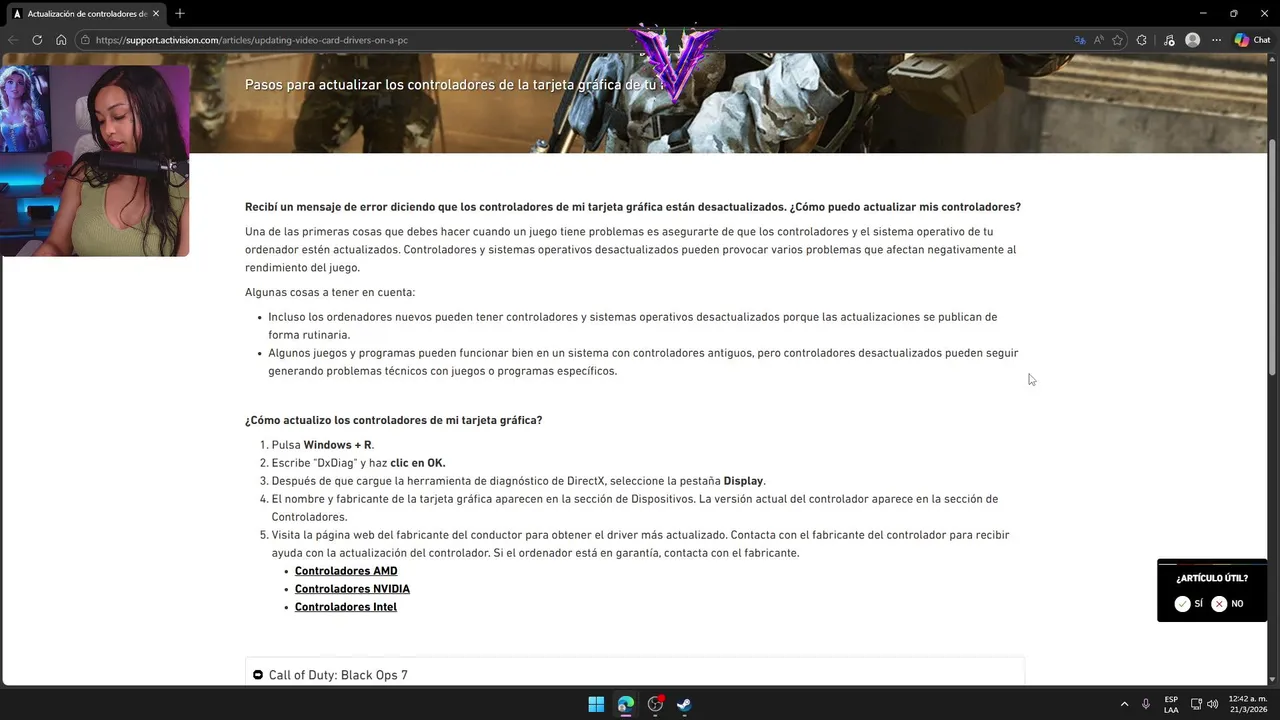Viewport: 1280px width, 720px height.
Task: Click the microphone tray icon
Action: (x=1146, y=704)
